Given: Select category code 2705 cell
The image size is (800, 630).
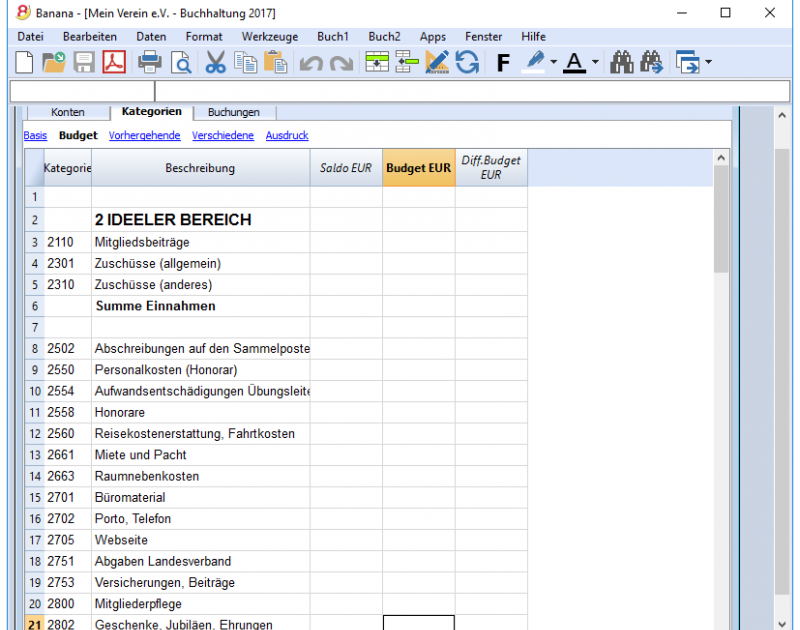Looking at the screenshot, I should [x=67, y=540].
